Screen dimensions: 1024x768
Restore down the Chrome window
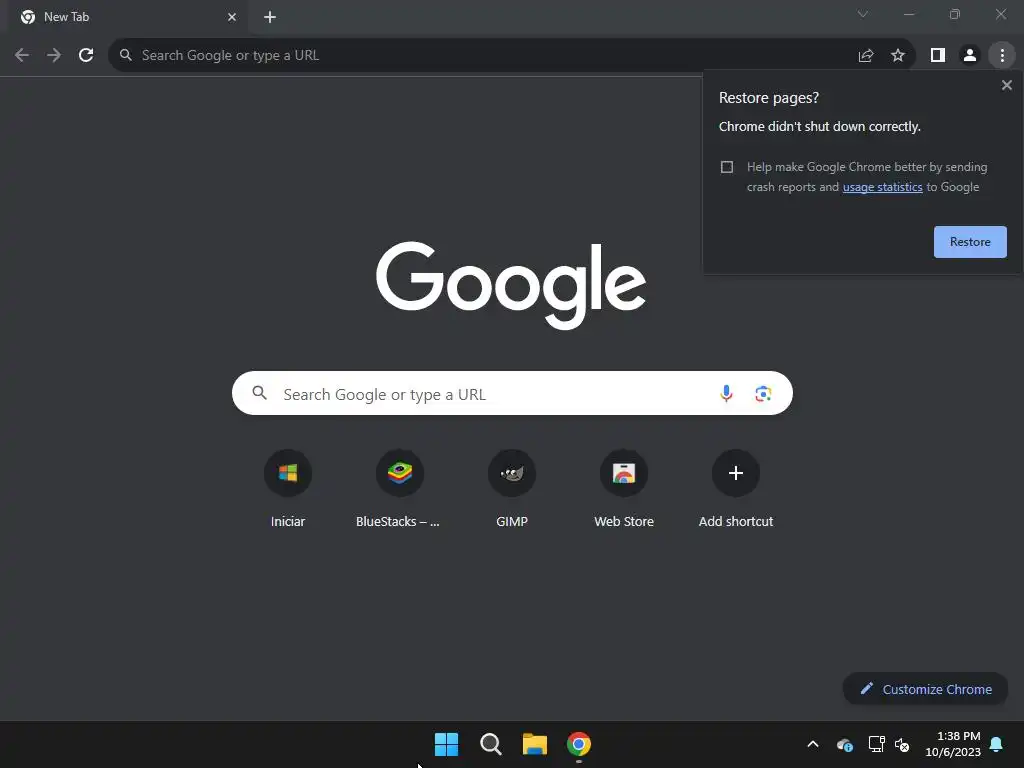click(955, 14)
